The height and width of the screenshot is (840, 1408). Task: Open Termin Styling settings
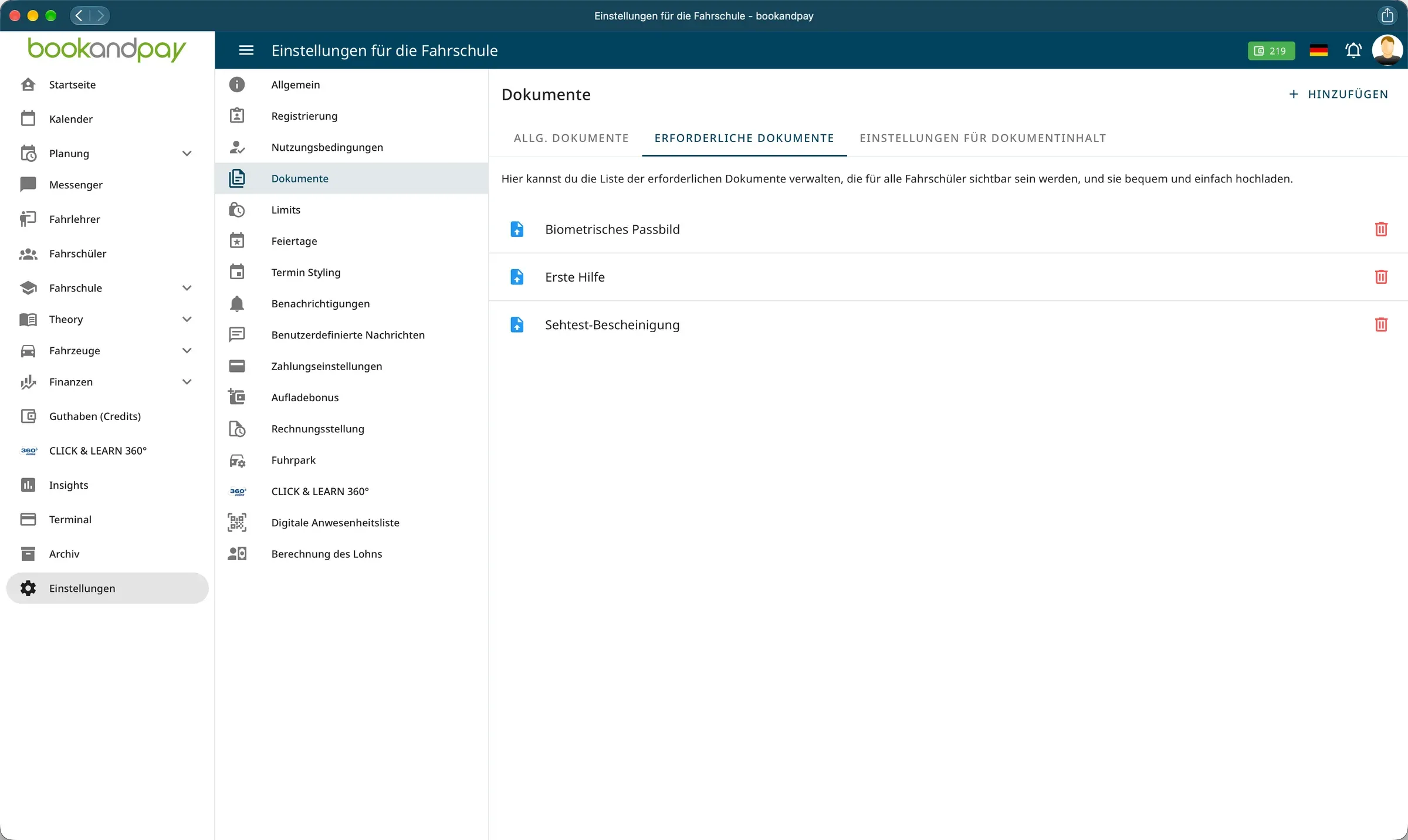[351, 273]
